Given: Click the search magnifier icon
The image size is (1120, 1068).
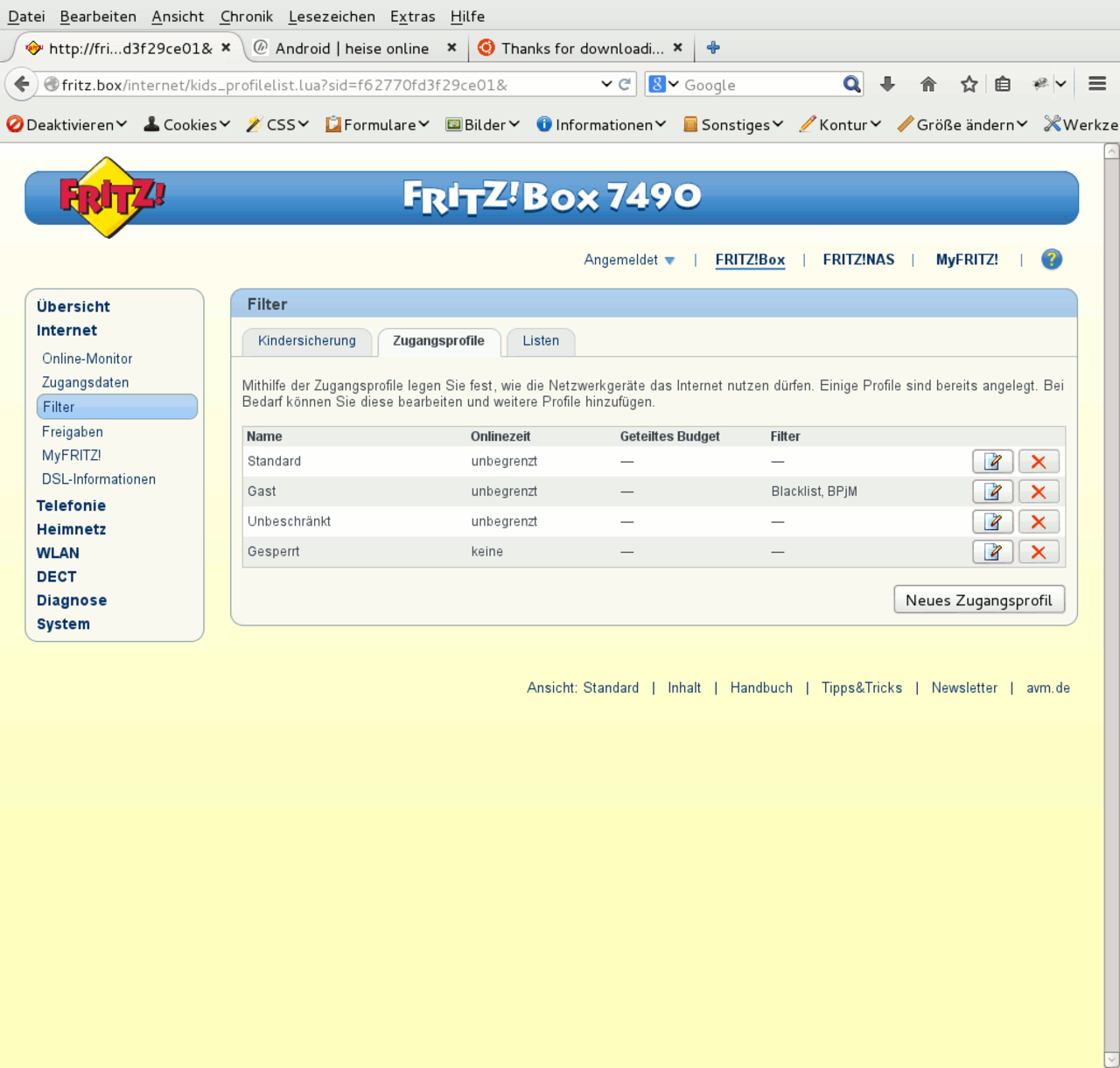Looking at the screenshot, I should [x=851, y=84].
